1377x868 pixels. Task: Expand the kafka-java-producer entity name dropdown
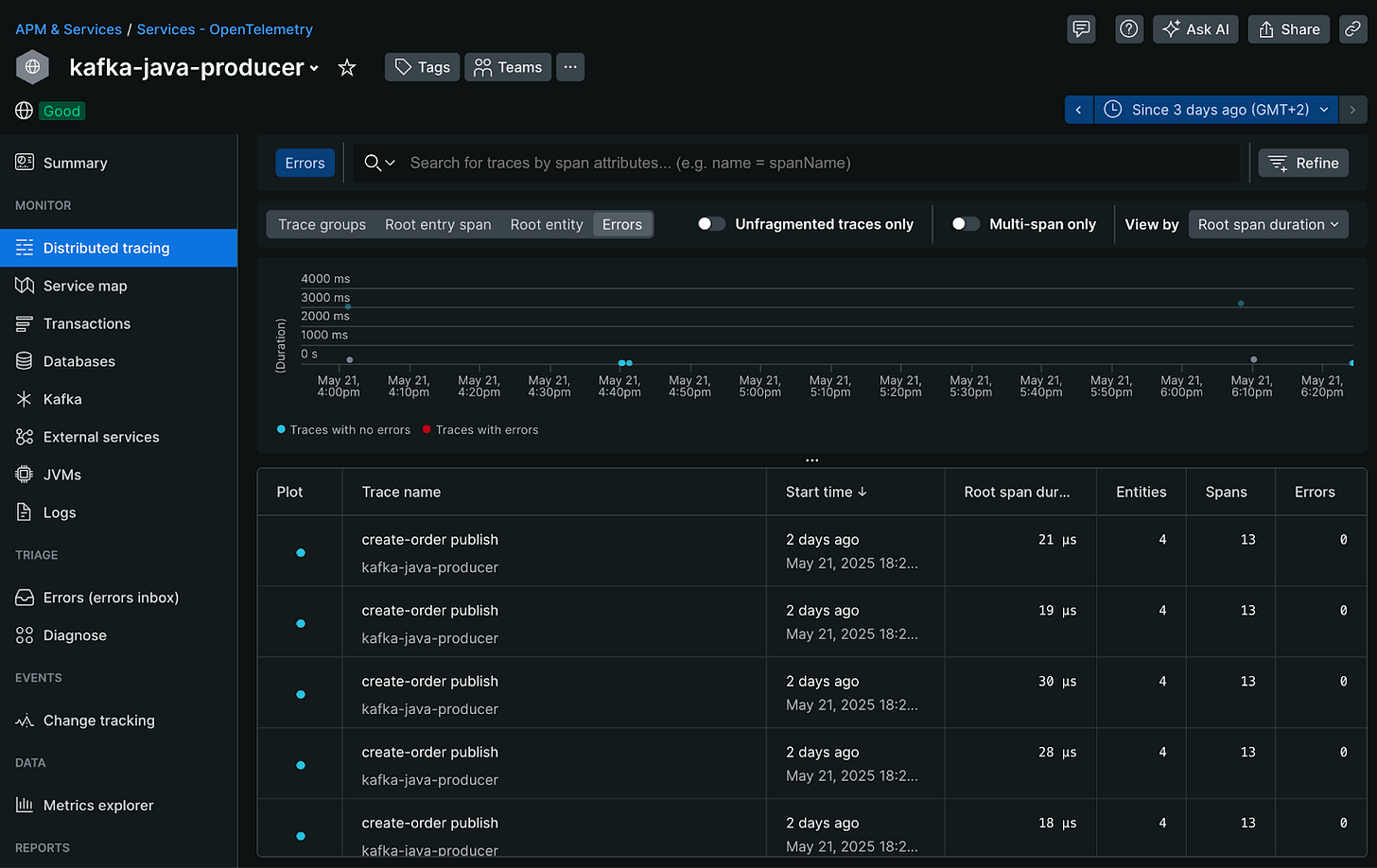193,67
